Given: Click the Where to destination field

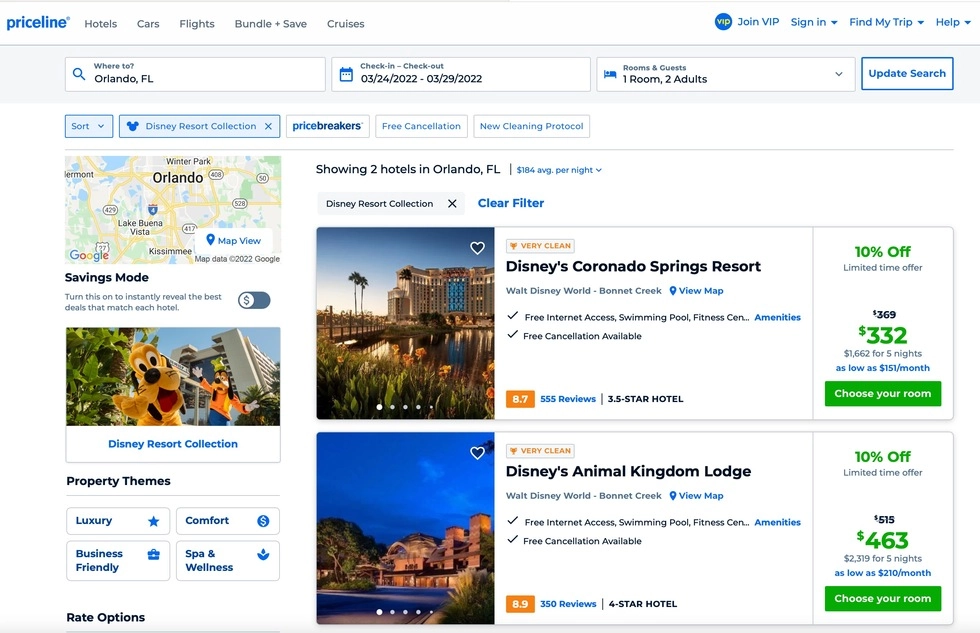Looking at the screenshot, I should pos(195,74).
